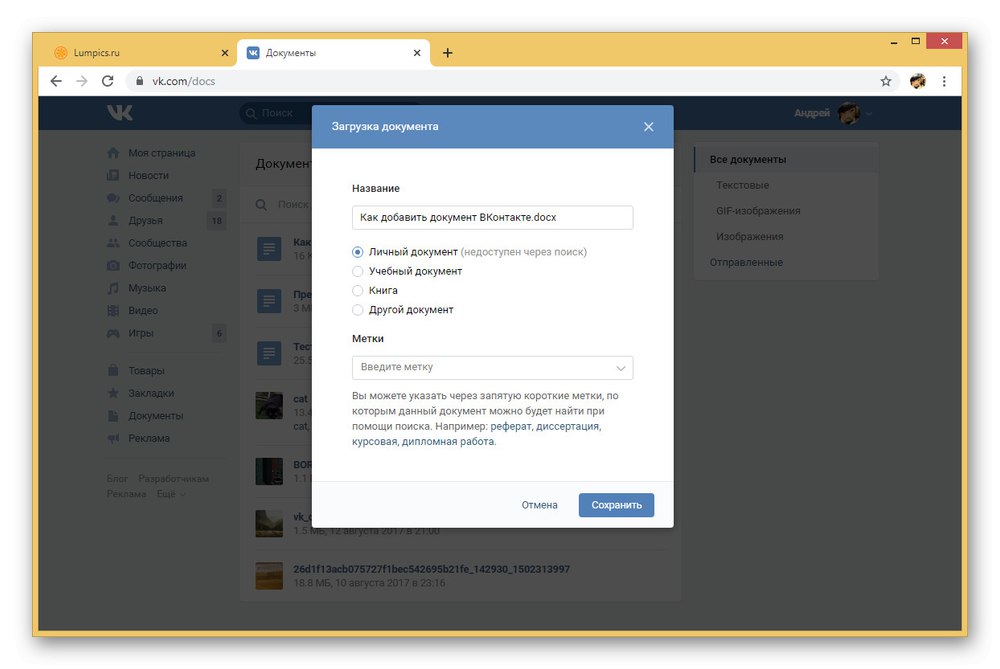Click the Chrome profile avatar icon
The height and width of the screenshot is (669, 1000).
pos(918,81)
